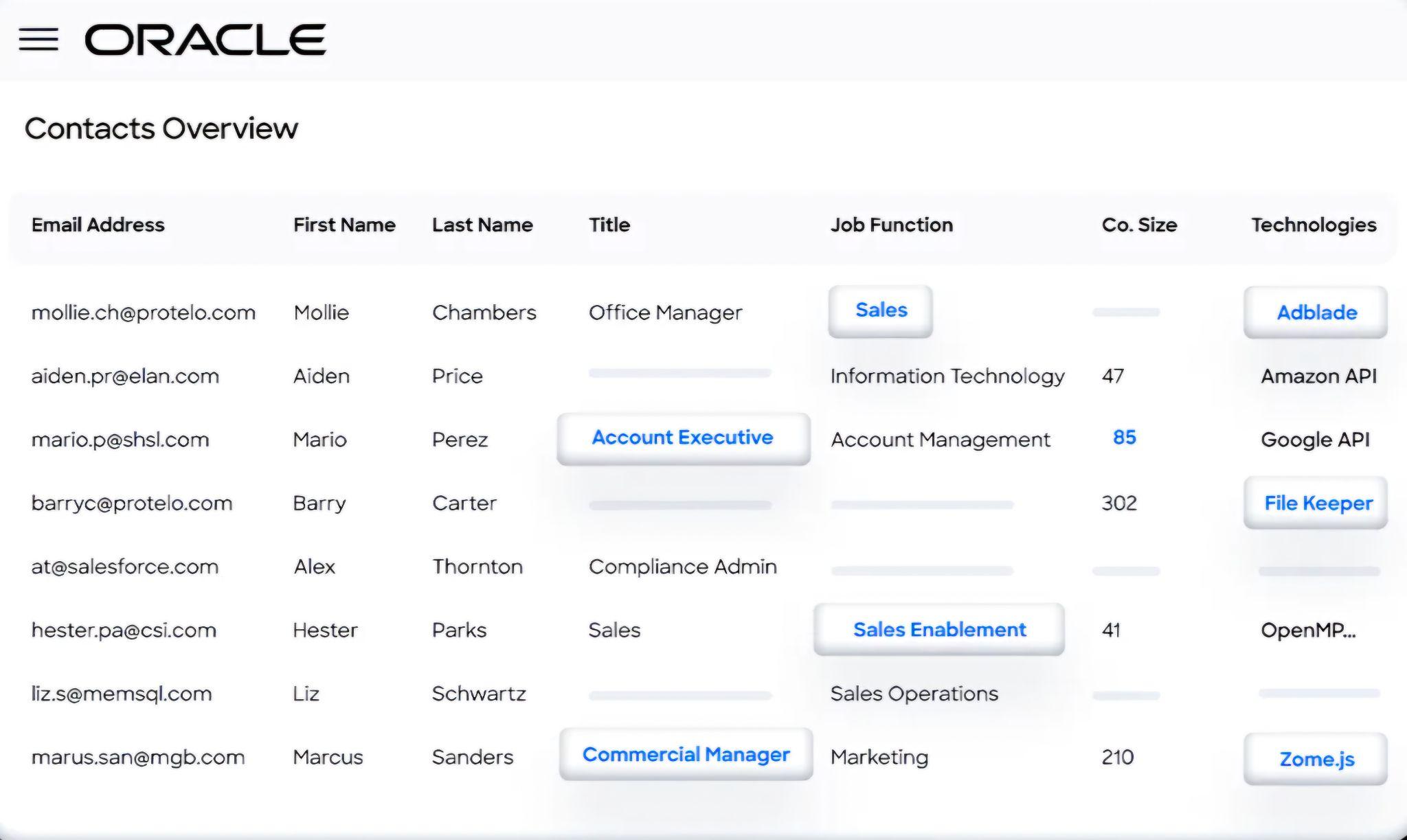Image resolution: width=1407 pixels, height=840 pixels.
Task: Click company size 302
Action: (x=1119, y=503)
